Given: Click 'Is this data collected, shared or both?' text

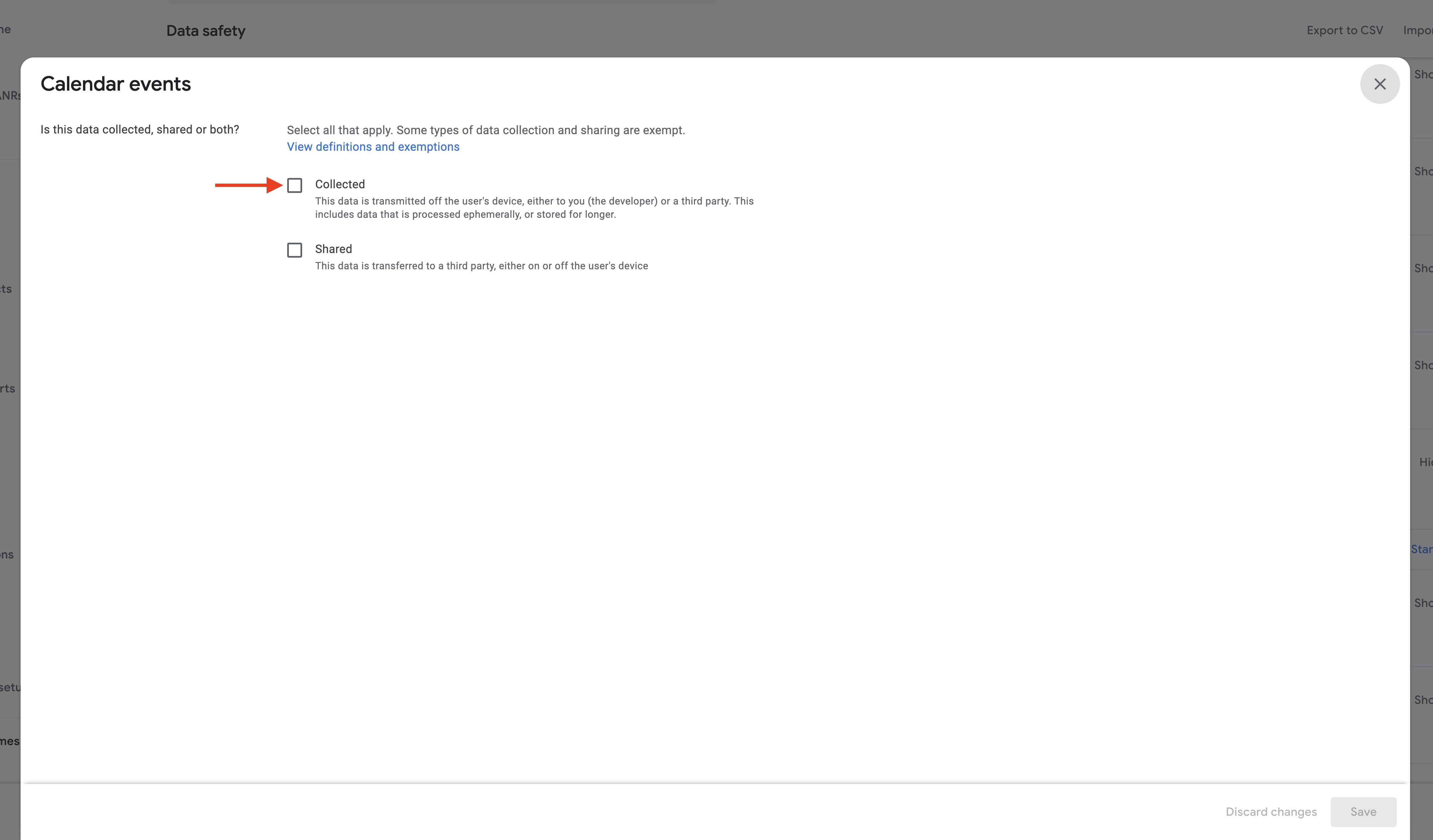Looking at the screenshot, I should pos(140,130).
